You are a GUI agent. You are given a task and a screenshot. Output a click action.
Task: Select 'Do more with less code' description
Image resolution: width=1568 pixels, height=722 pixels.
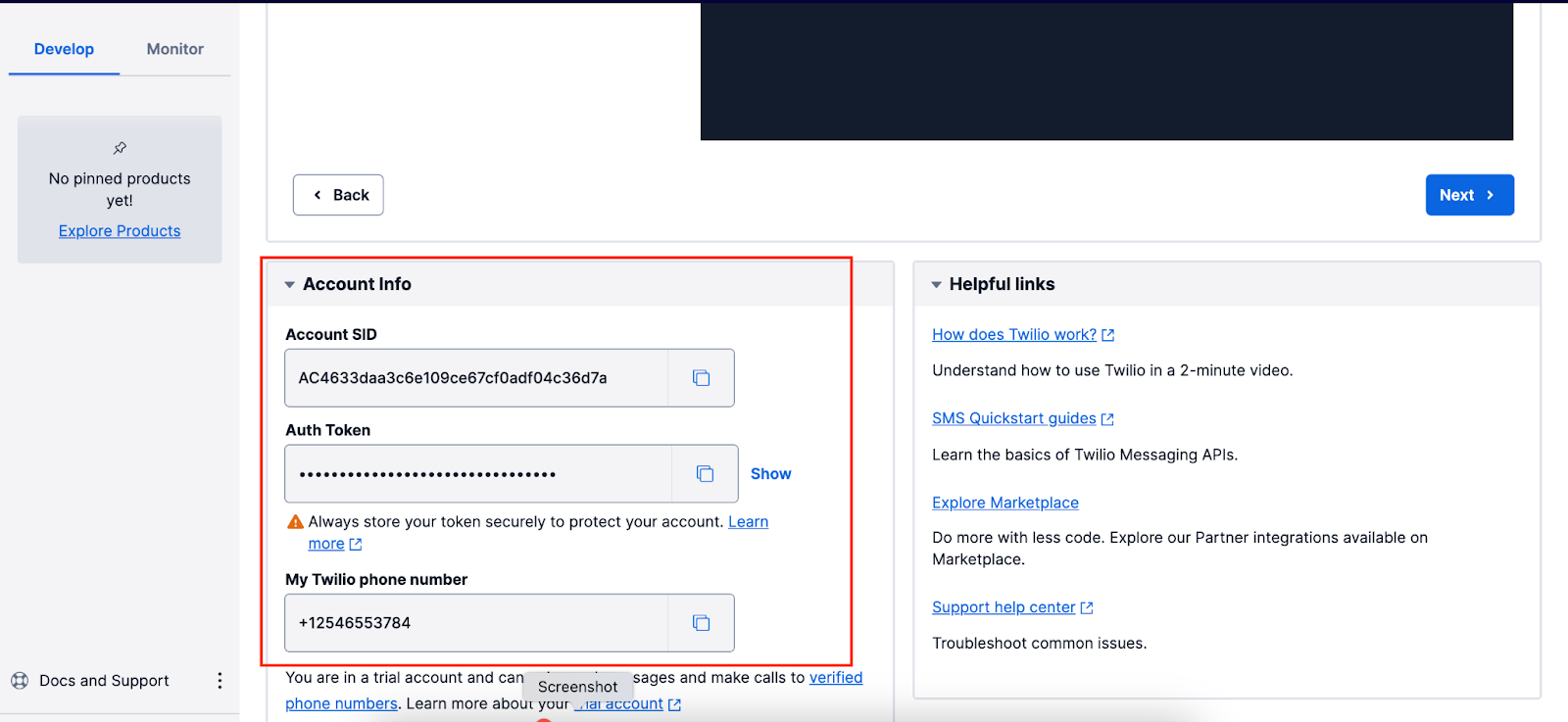1180,549
